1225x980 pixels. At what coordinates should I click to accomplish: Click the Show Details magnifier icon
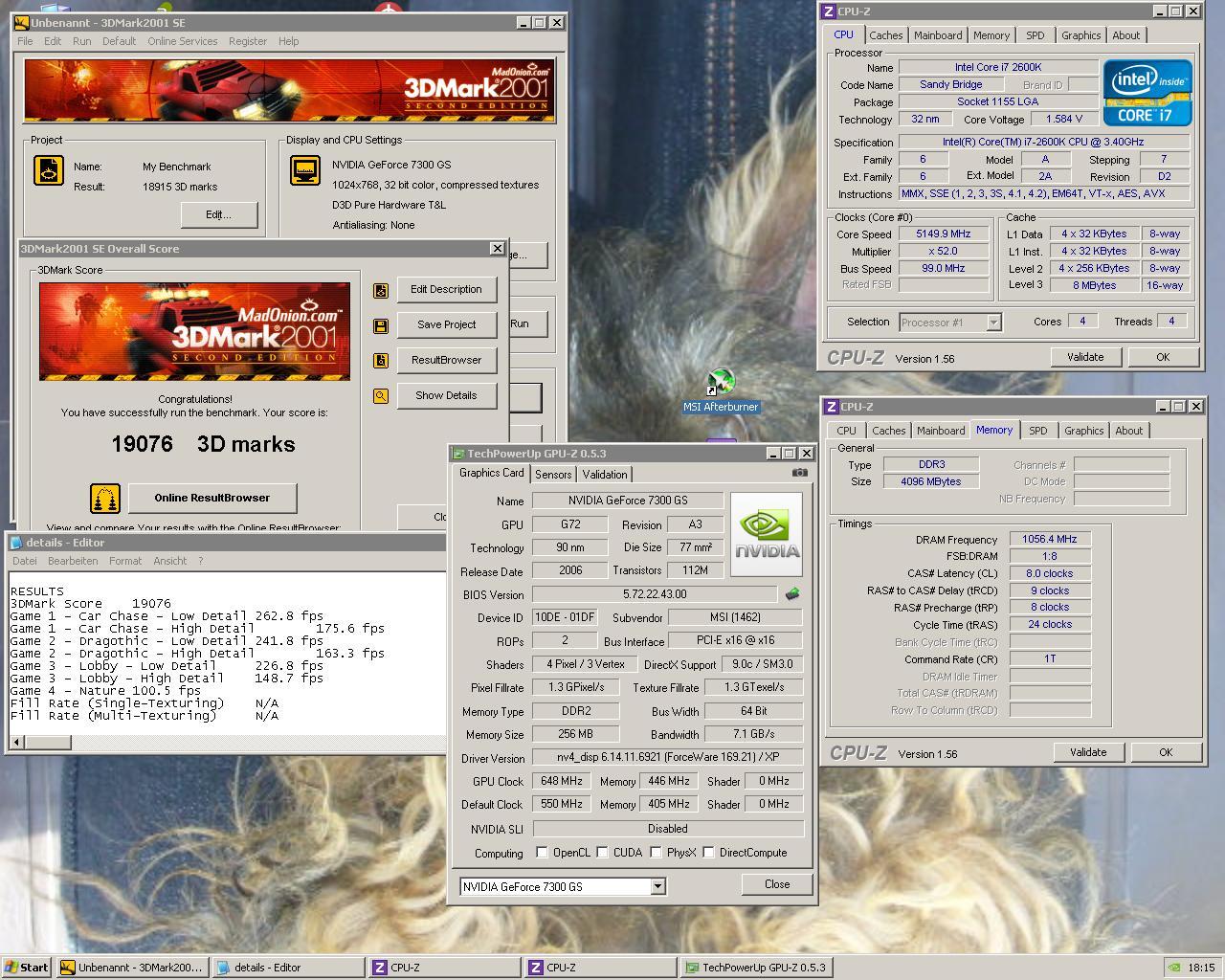coord(381,396)
